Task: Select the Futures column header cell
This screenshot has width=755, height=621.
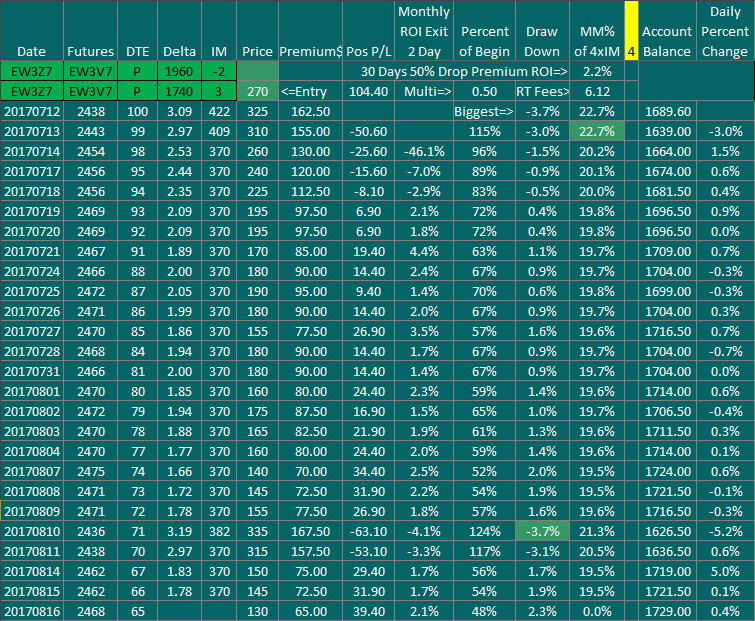Action: coord(90,31)
